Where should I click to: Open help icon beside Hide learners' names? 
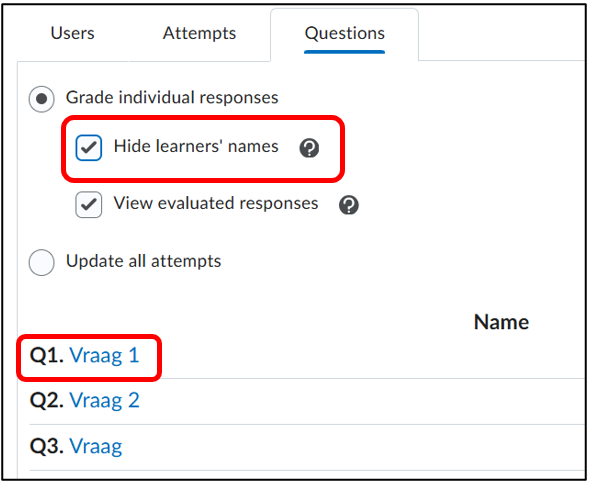(x=309, y=148)
